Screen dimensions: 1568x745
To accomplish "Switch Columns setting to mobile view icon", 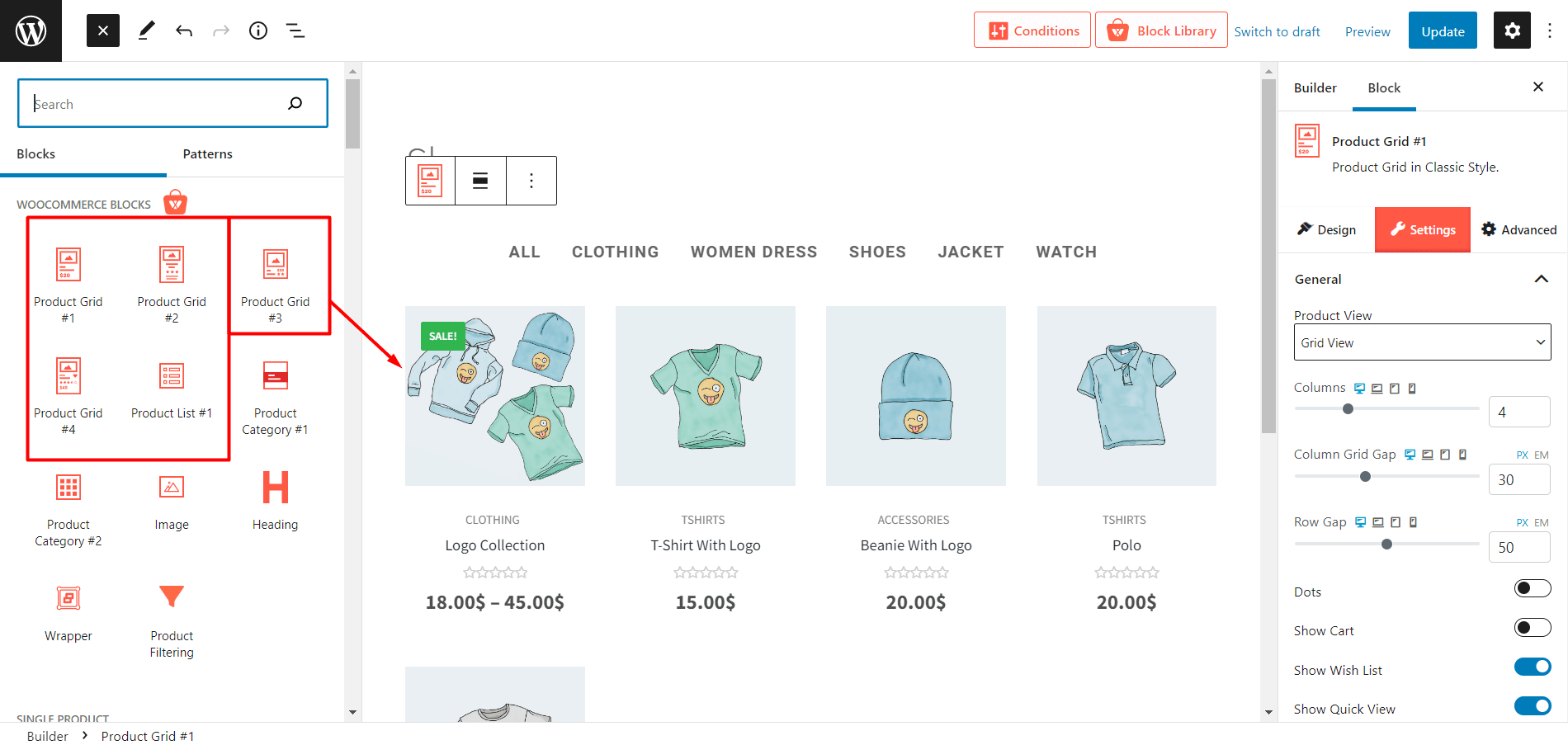I will pos(1412,387).
